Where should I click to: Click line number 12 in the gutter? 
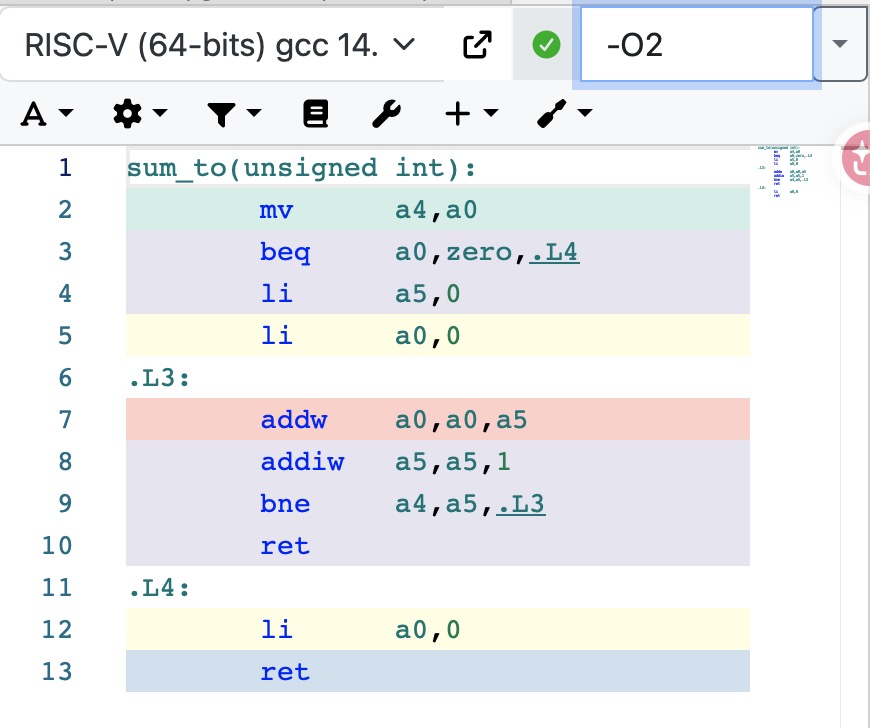(x=57, y=630)
